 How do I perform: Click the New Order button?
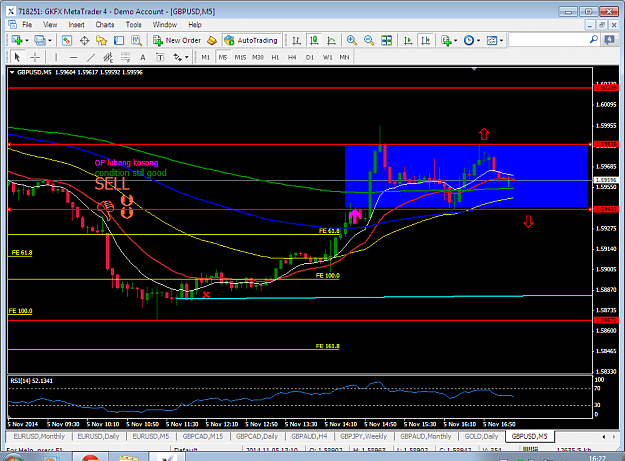(x=177, y=40)
